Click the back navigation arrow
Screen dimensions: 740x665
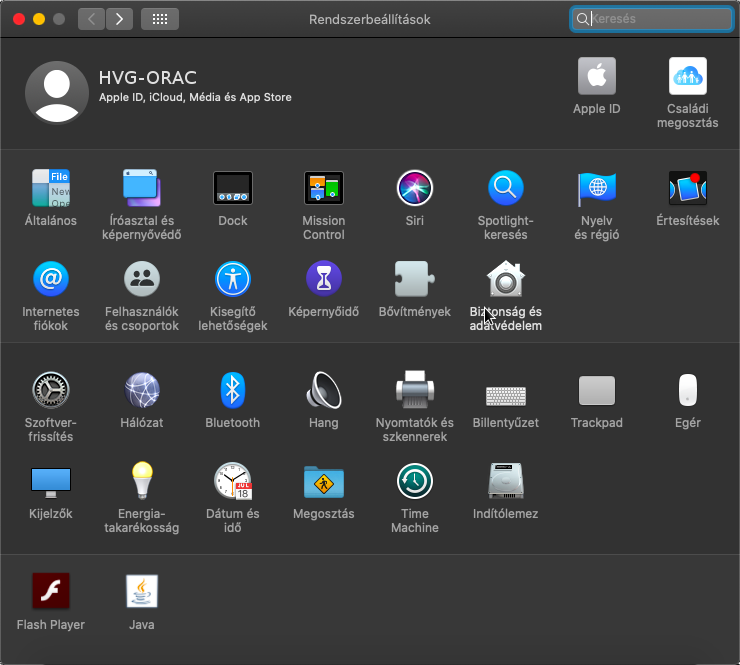(x=91, y=19)
